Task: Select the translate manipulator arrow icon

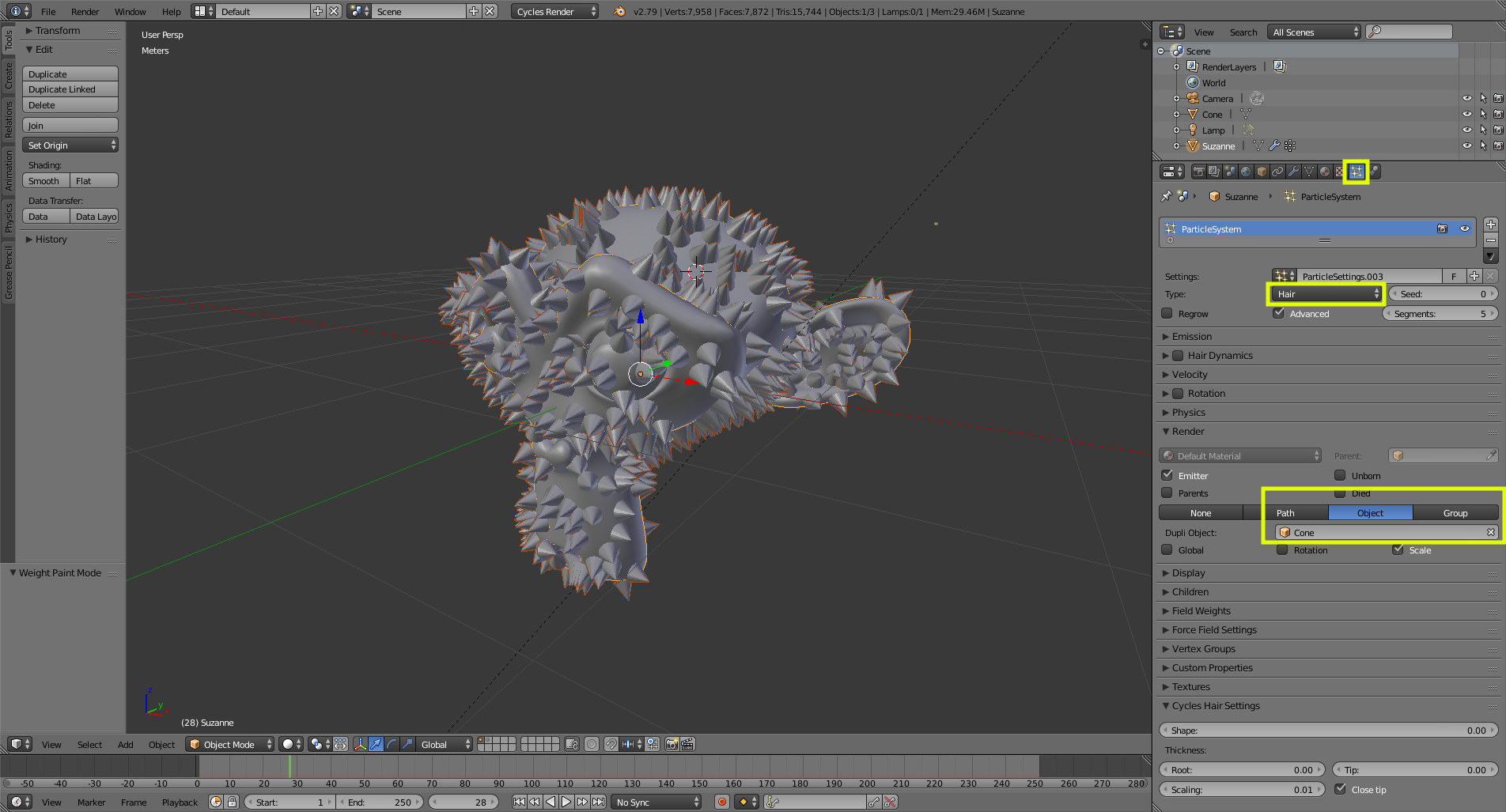Action: coord(376,744)
